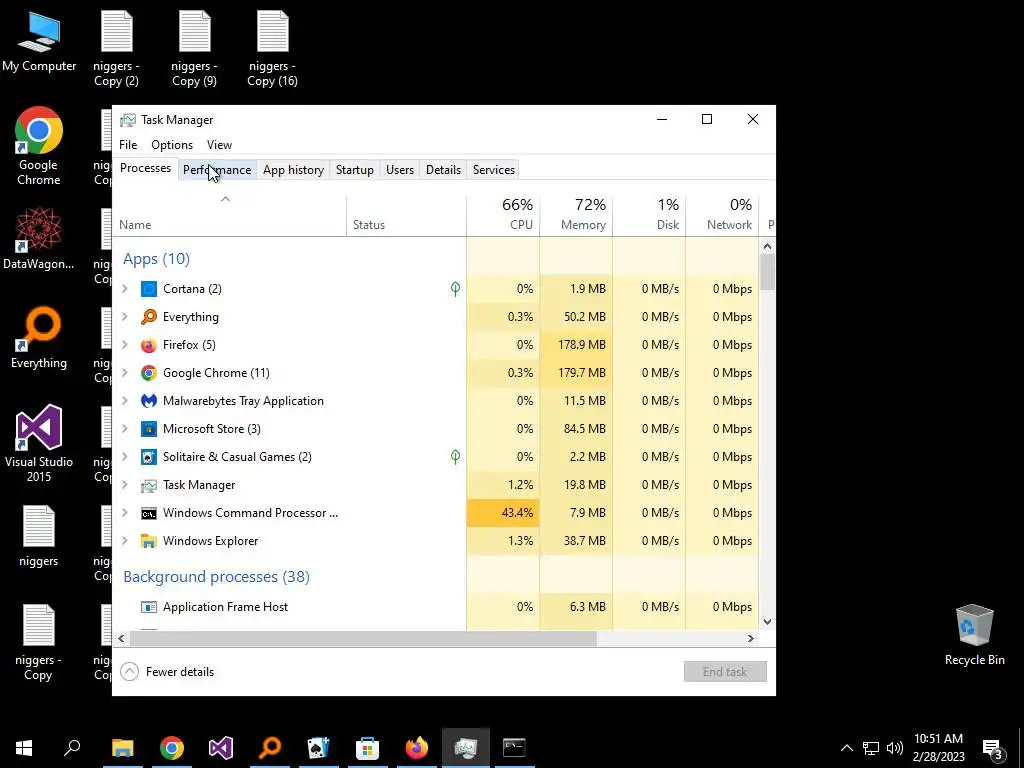Click the 43.4% CPU value cell
Viewport: 1024px width, 768px height.
click(x=503, y=513)
